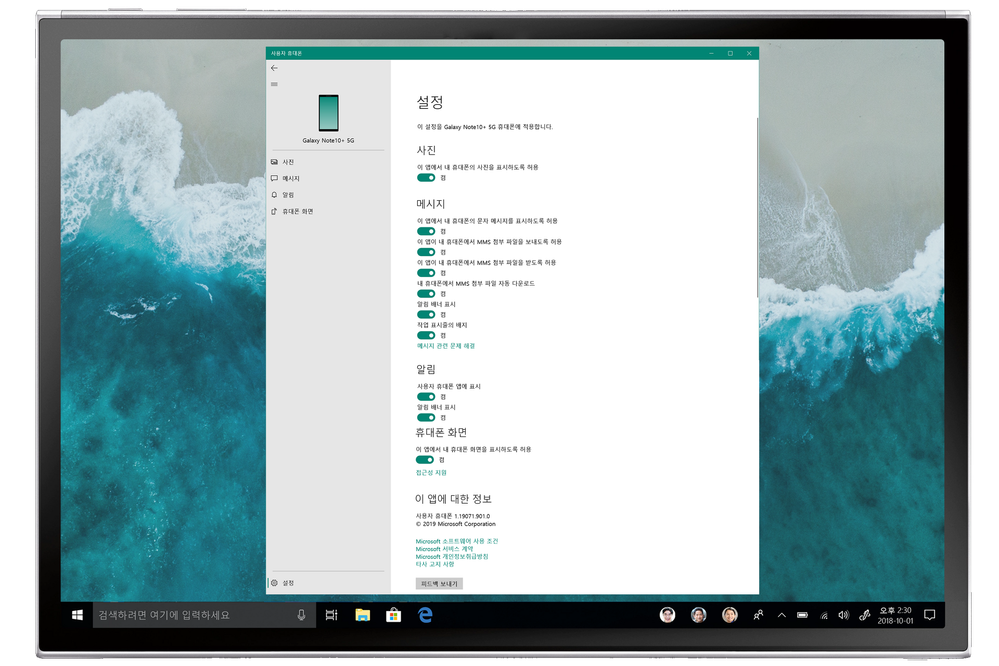Screen dimensions: 999x666
Task: Open 타사 고지 사항 link
Action: pyautogui.click(x=435, y=564)
